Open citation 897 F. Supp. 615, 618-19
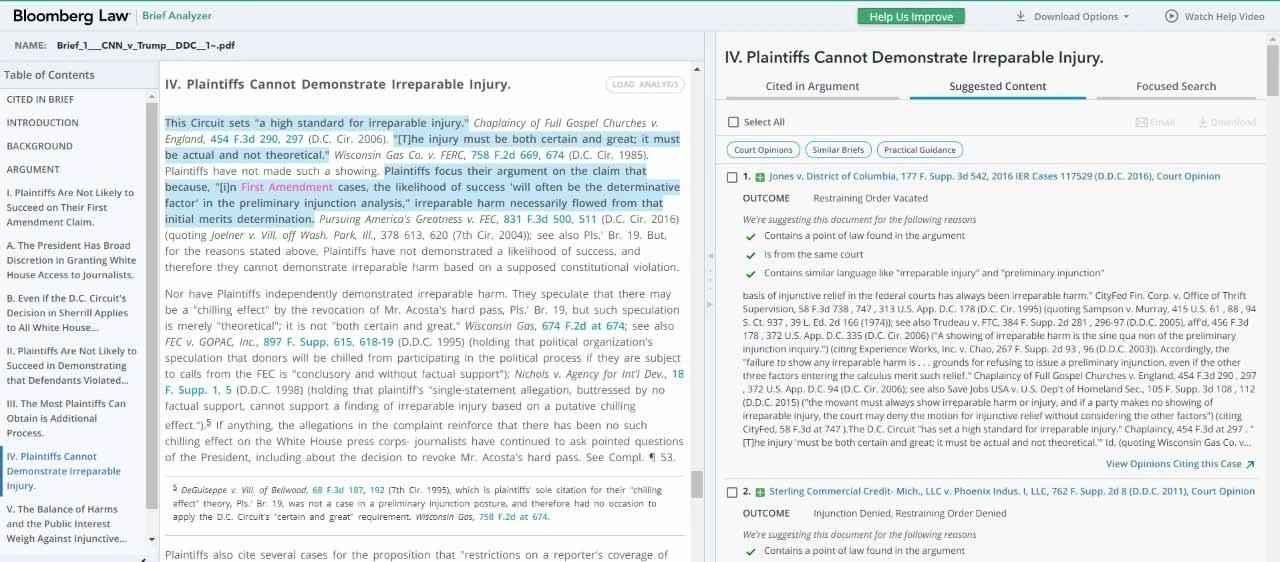Image resolution: width=1280 pixels, height=562 pixels. [330, 342]
